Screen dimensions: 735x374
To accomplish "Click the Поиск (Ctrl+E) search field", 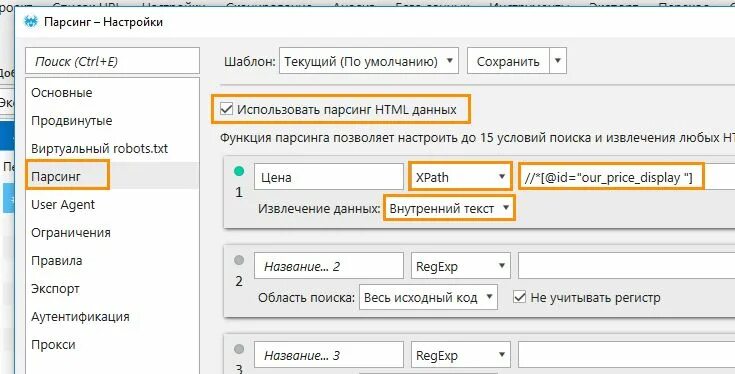I will [x=112, y=60].
